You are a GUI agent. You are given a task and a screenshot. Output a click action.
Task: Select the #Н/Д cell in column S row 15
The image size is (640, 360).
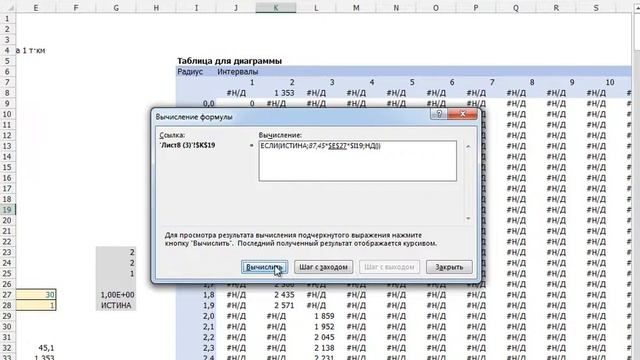pos(596,167)
